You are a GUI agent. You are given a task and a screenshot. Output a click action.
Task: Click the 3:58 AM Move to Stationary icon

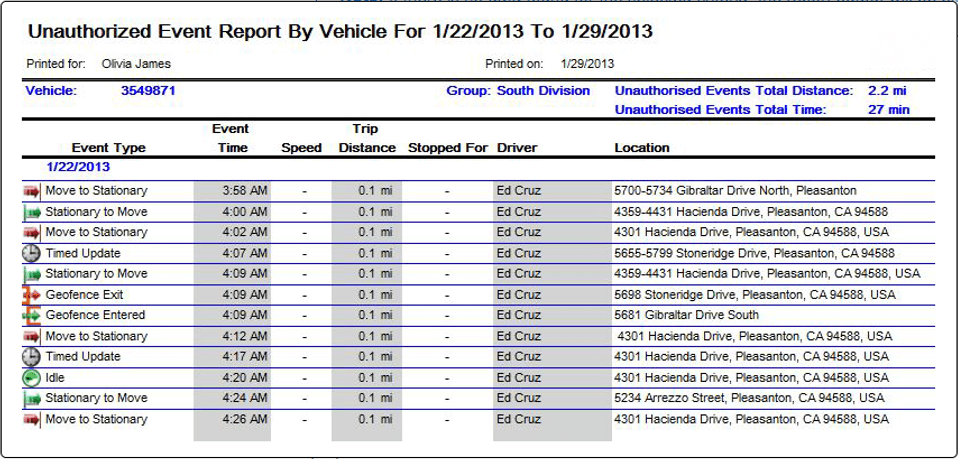point(32,191)
